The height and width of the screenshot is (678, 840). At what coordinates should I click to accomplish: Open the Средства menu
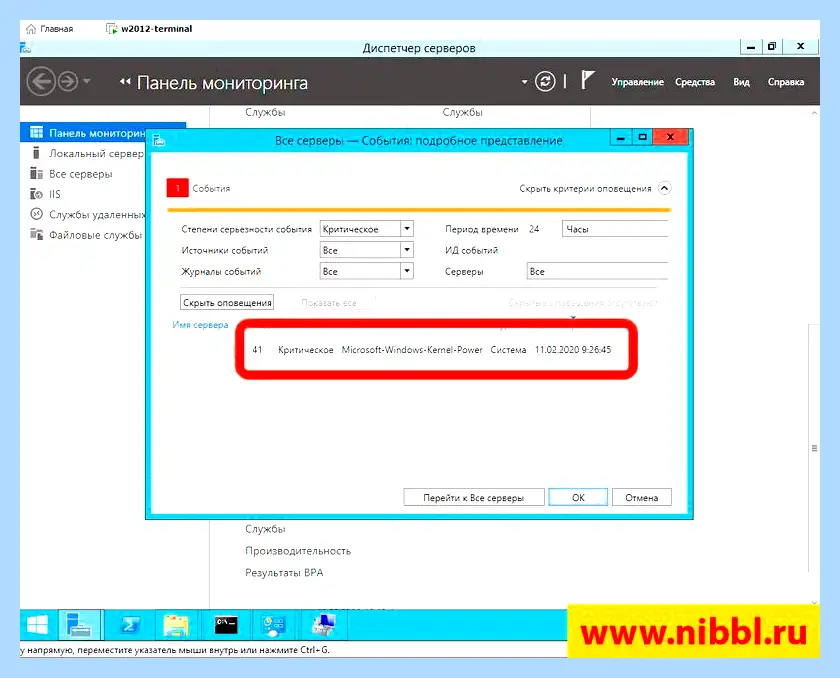point(695,82)
